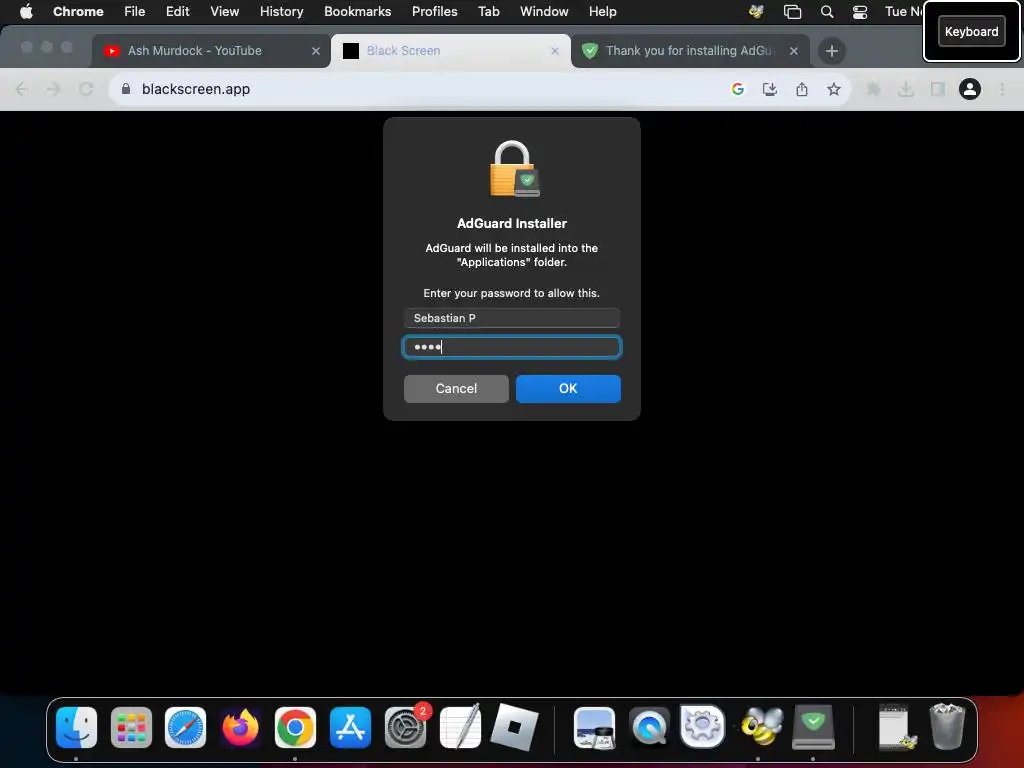Click the Google icon in the address bar
Screen dimensions: 1024x768
pos(738,89)
